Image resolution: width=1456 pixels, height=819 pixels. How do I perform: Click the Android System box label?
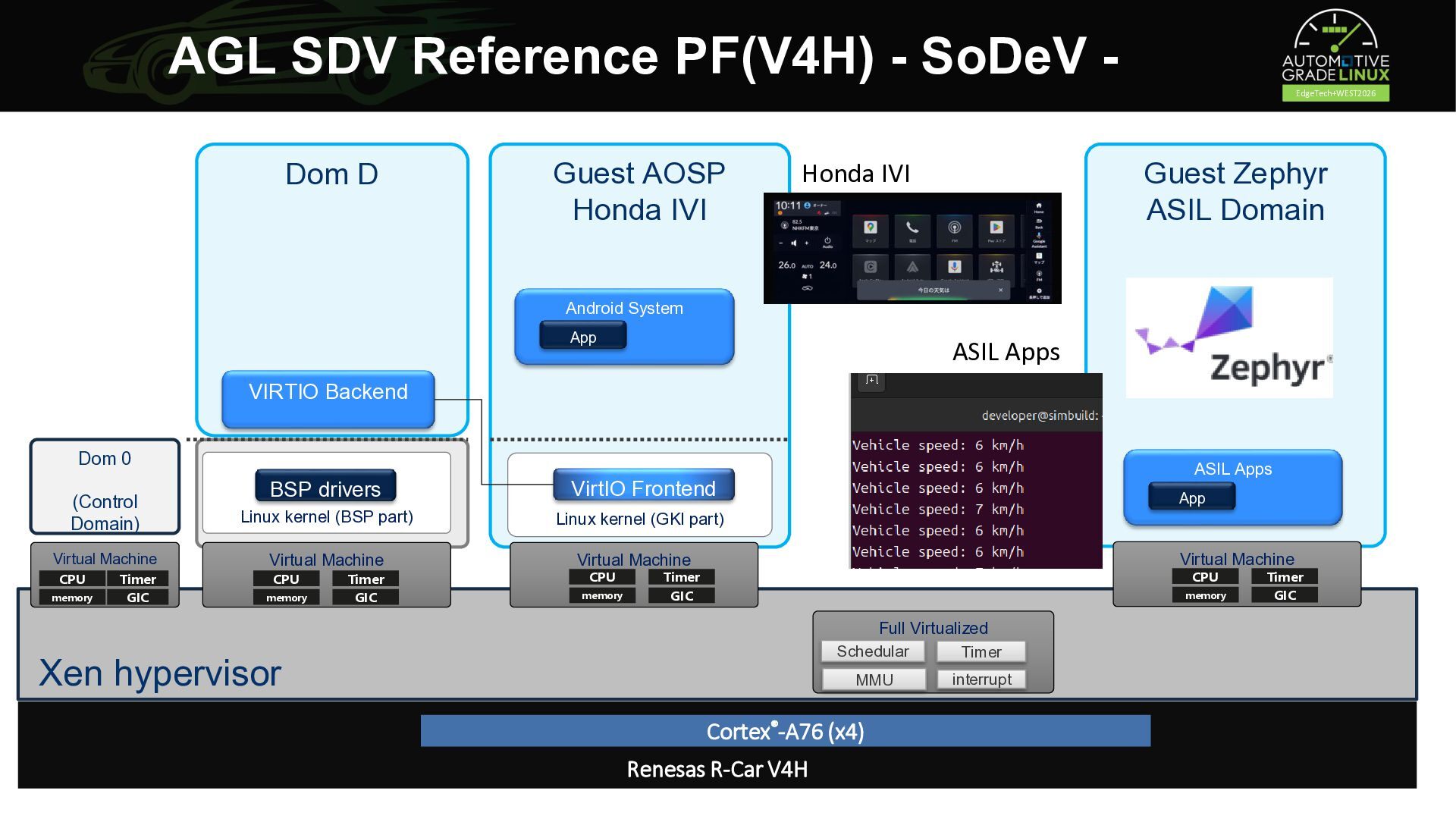coord(624,308)
